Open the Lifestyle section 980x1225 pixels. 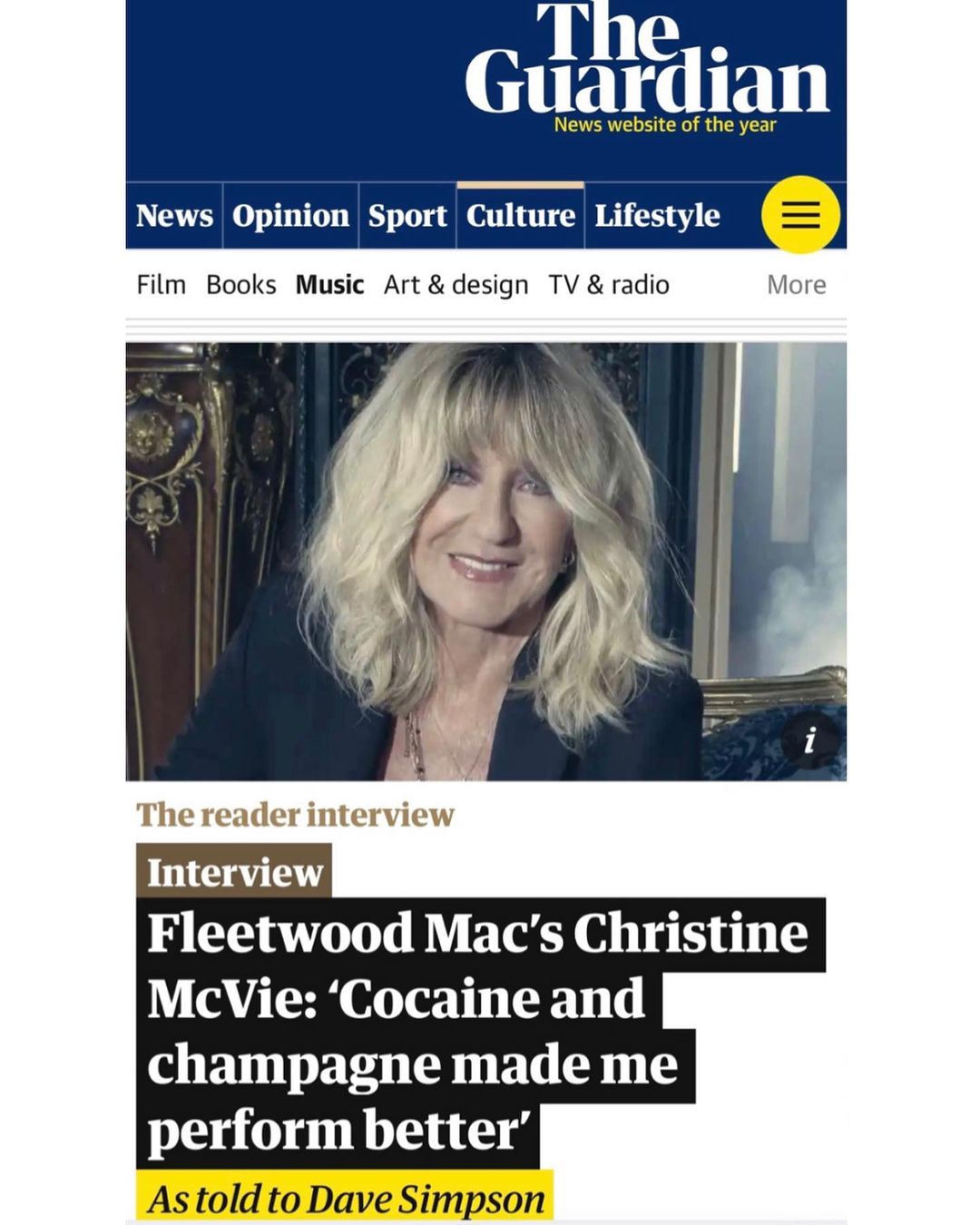(657, 216)
